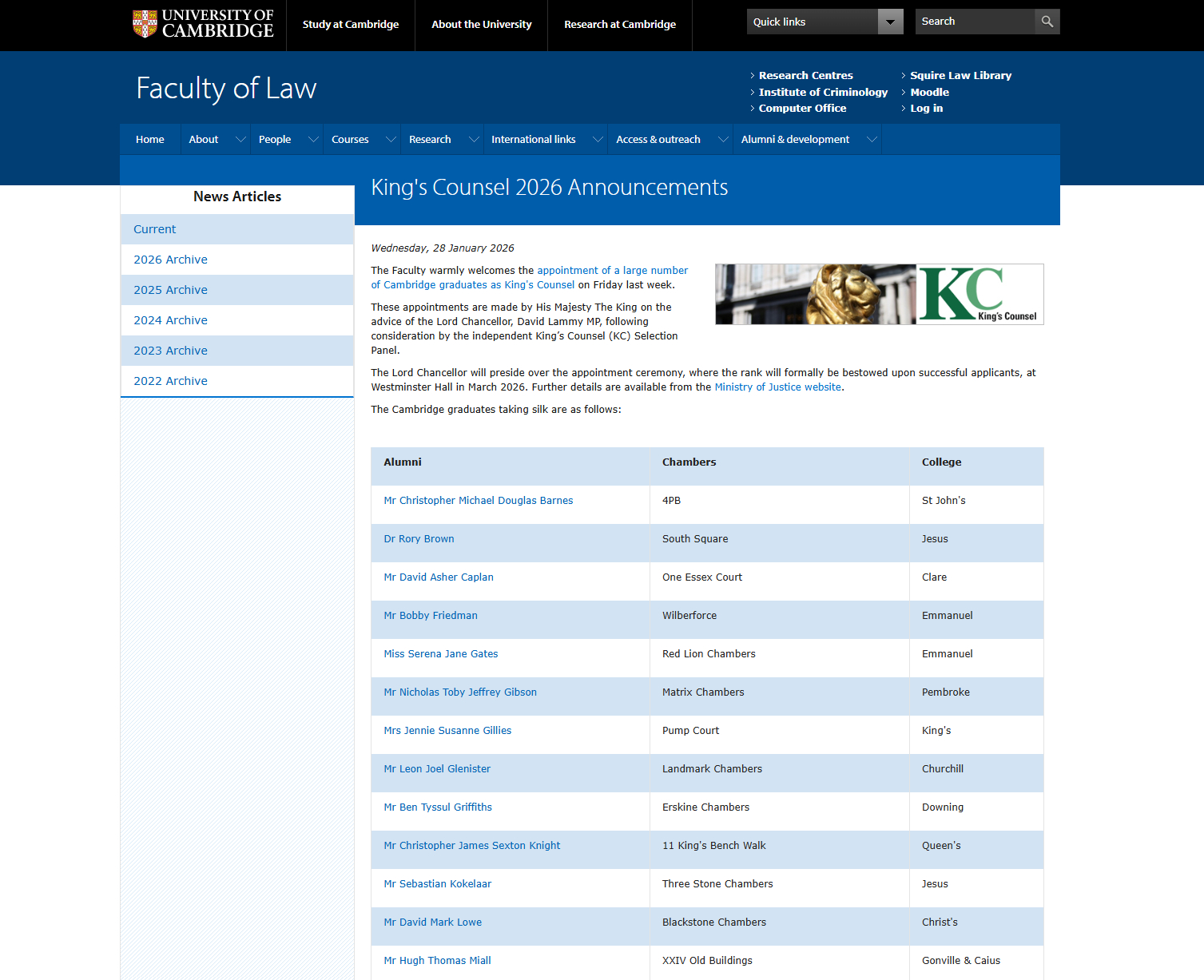Open the Quick links dropdown arrow
This screenshot has height=980, width=1204.
pyautogui.click(x=890, y=22)
